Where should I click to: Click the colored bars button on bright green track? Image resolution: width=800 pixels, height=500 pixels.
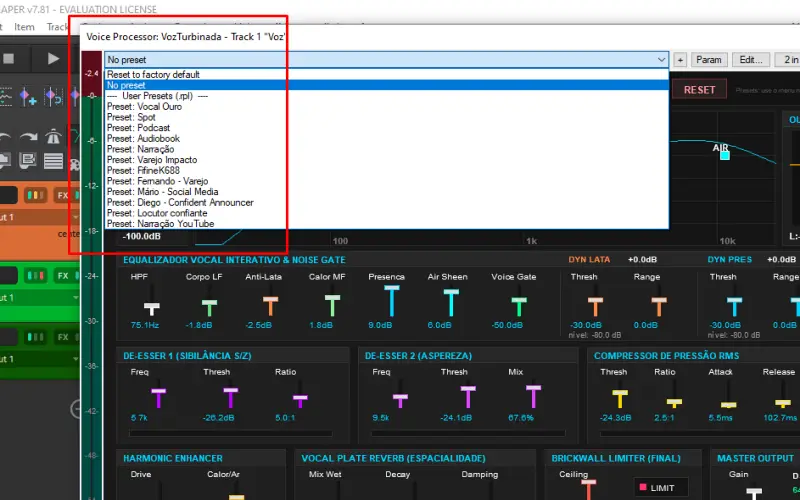point(35,276)
